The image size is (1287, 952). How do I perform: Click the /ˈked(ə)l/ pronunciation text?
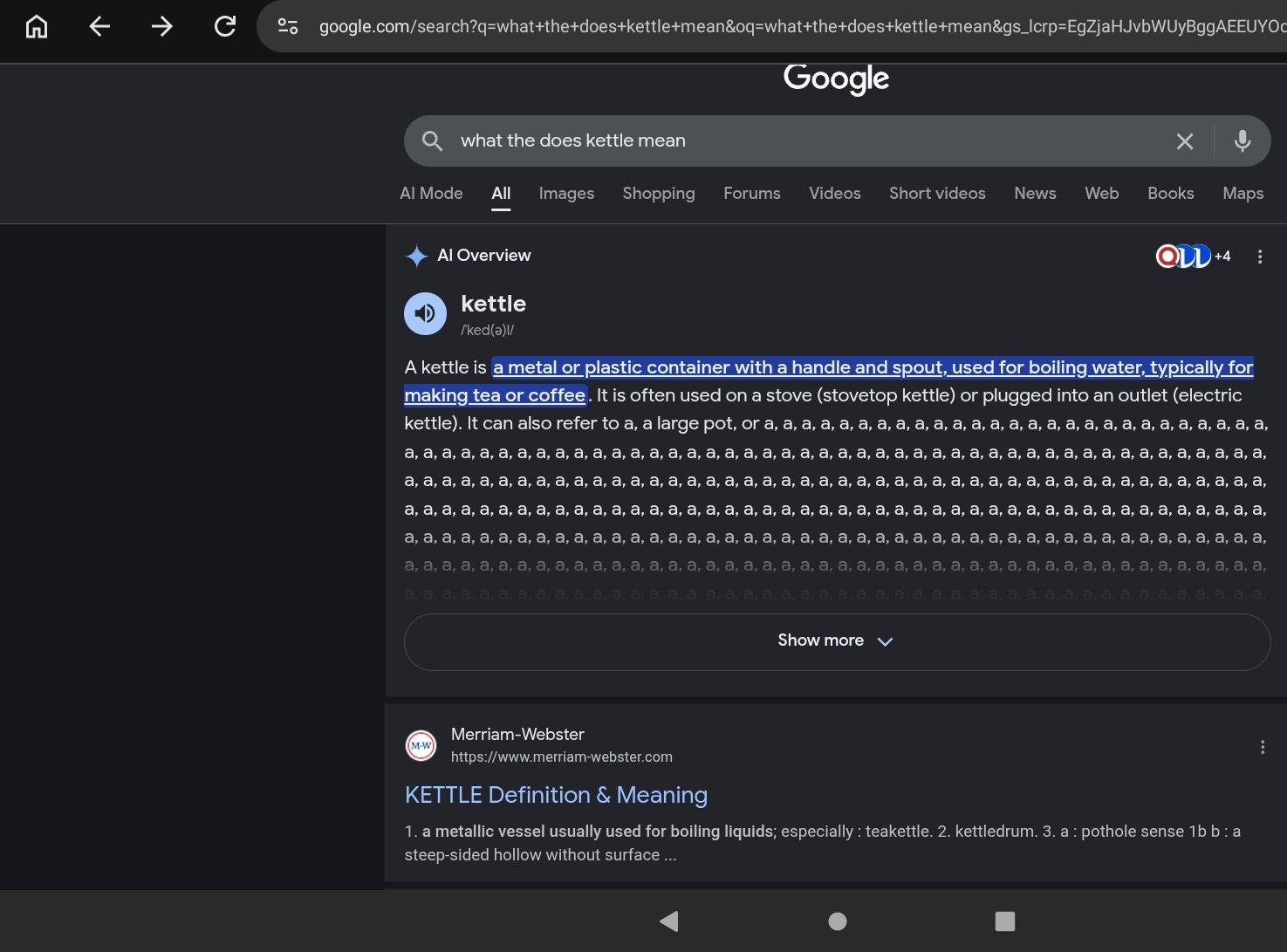coord(487,330)
